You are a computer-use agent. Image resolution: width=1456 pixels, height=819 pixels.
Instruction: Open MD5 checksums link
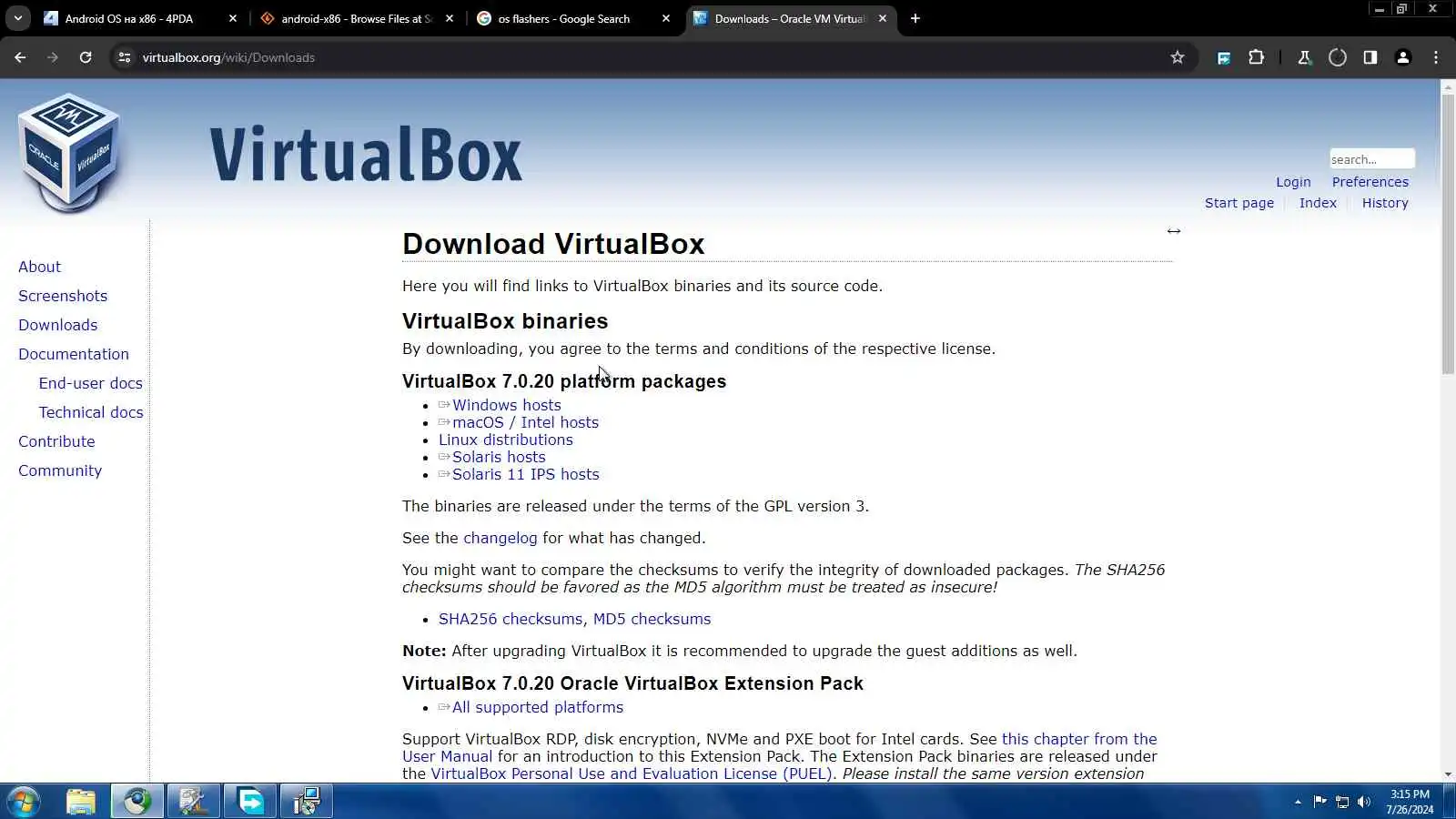652,619
